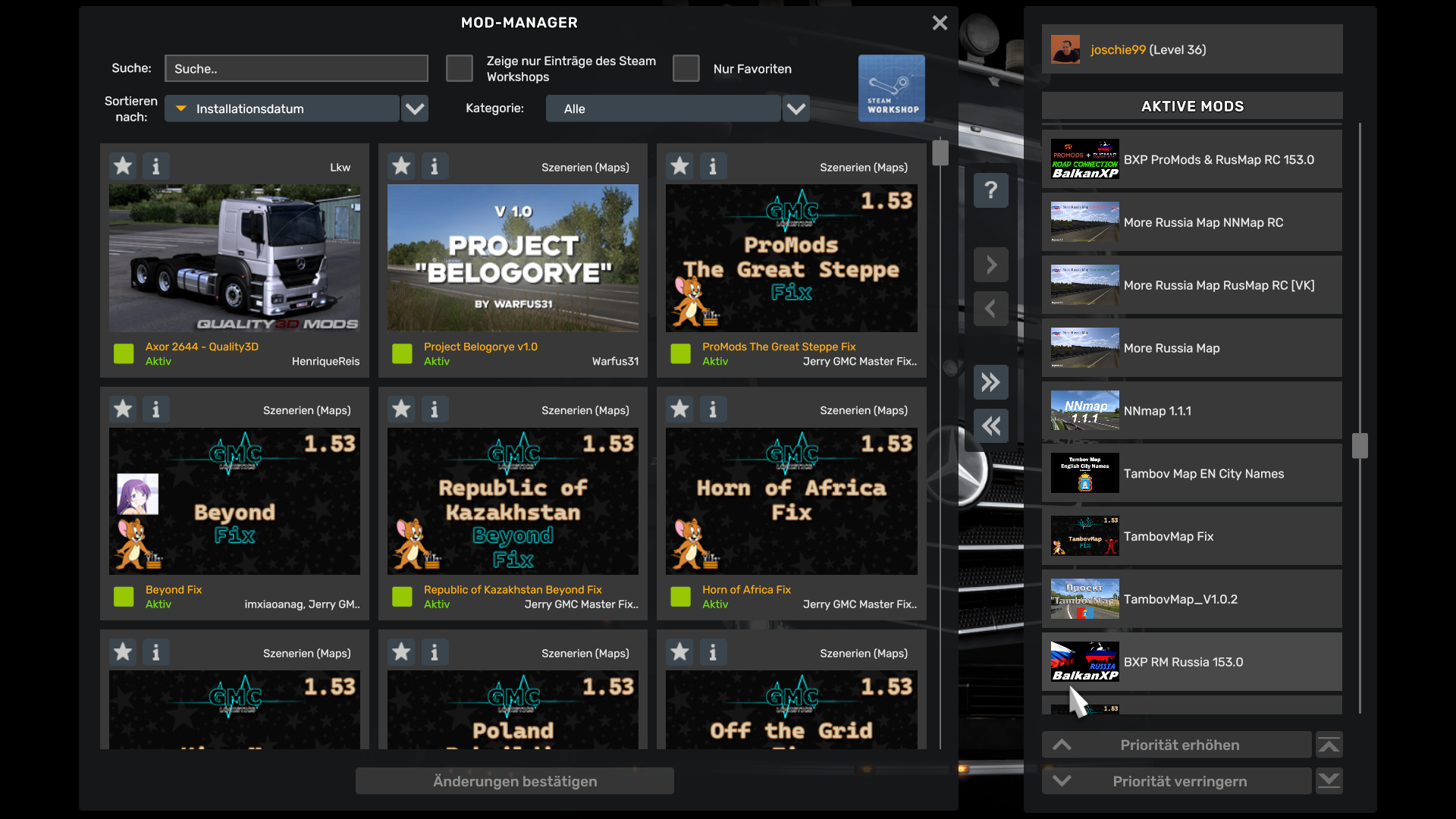The image size is (1456, 819).
Task: Open the Alle category field
Action: 664,108
